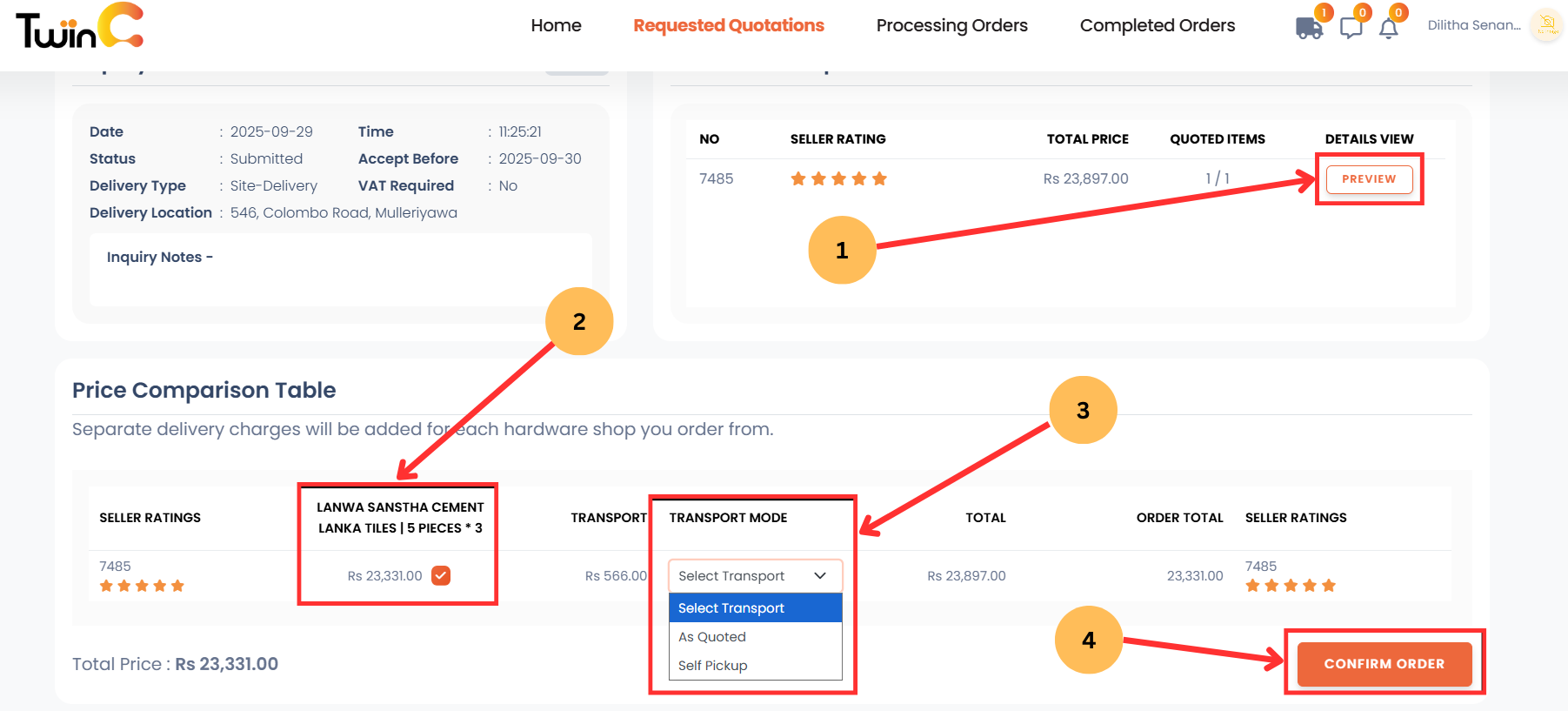Click the QUOTED ITEMS column header
Screen dimensions: 1568x711
click(x=1217, y=139)
